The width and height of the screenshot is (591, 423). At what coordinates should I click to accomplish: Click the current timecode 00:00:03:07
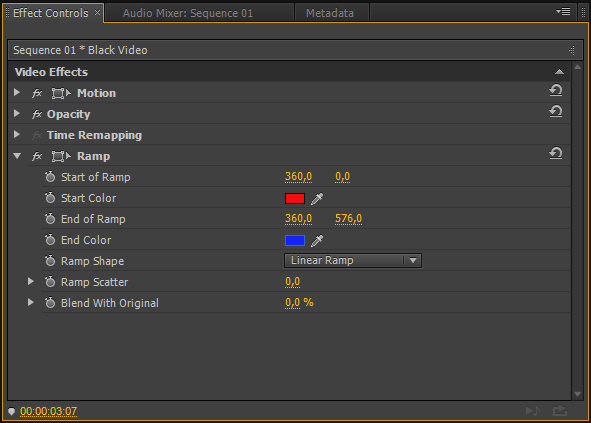[49, 411]
